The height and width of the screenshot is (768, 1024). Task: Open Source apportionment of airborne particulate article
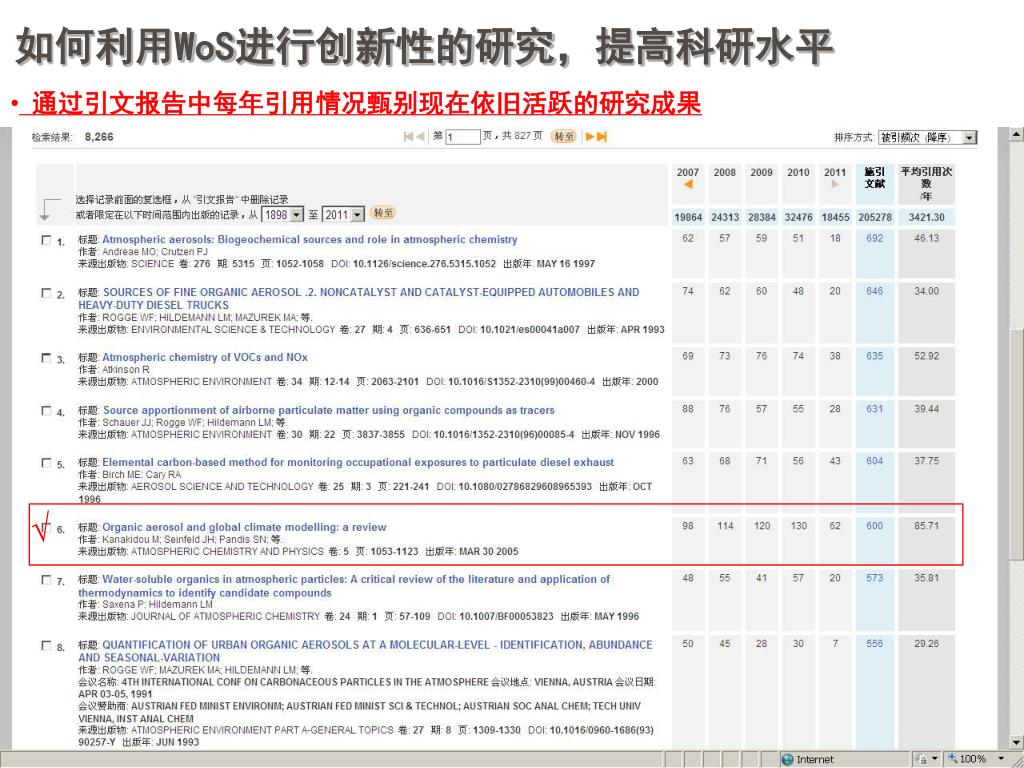point(328,410)
